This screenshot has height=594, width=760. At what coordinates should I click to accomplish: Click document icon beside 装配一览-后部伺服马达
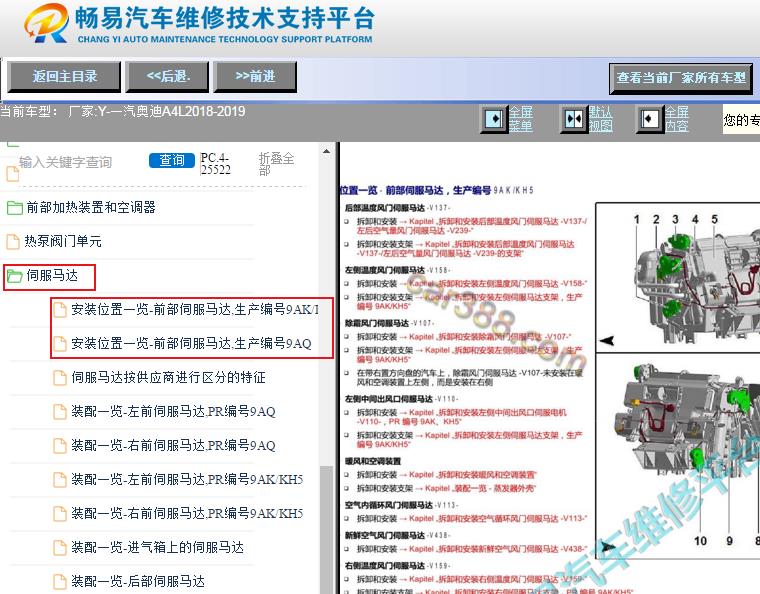60,582
